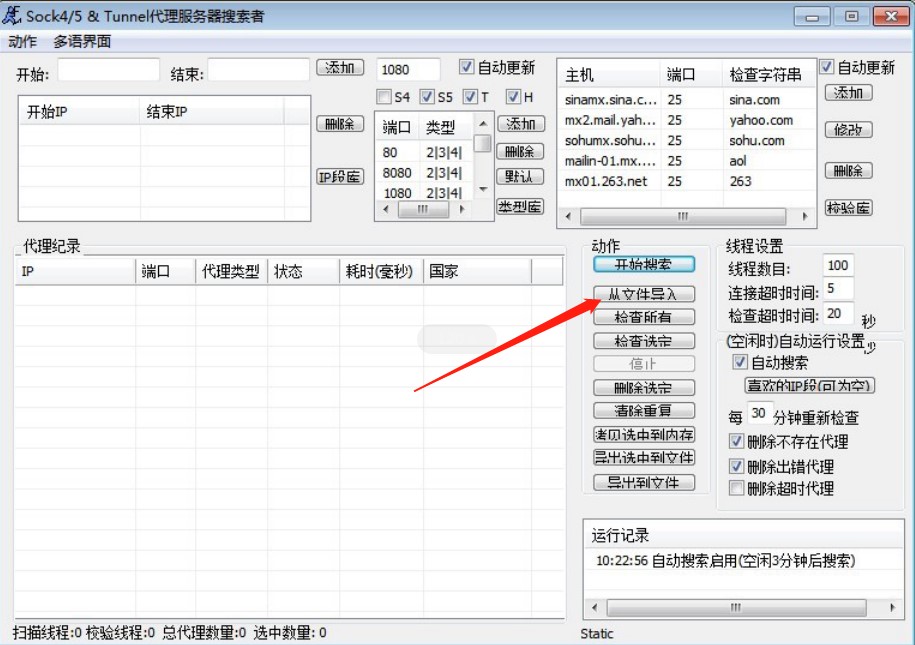
Task: Click the 拷贝选中到内存 button
Action: click(x=644, y=434)
